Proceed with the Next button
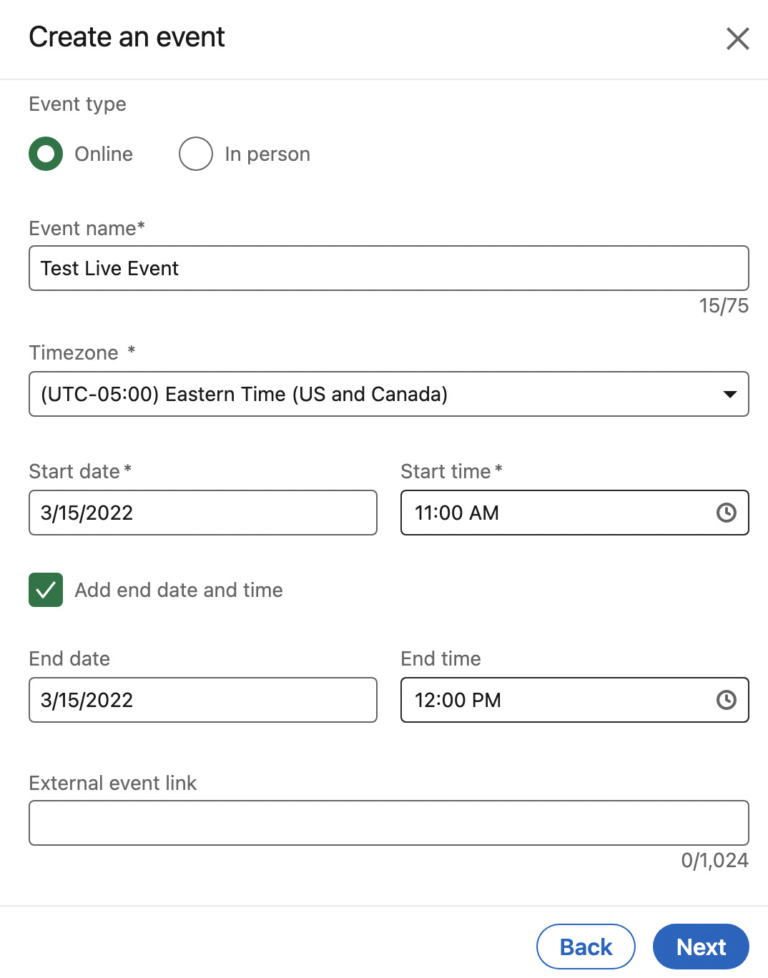The width and height of the screenshot is (768, 978). (701, 947)
